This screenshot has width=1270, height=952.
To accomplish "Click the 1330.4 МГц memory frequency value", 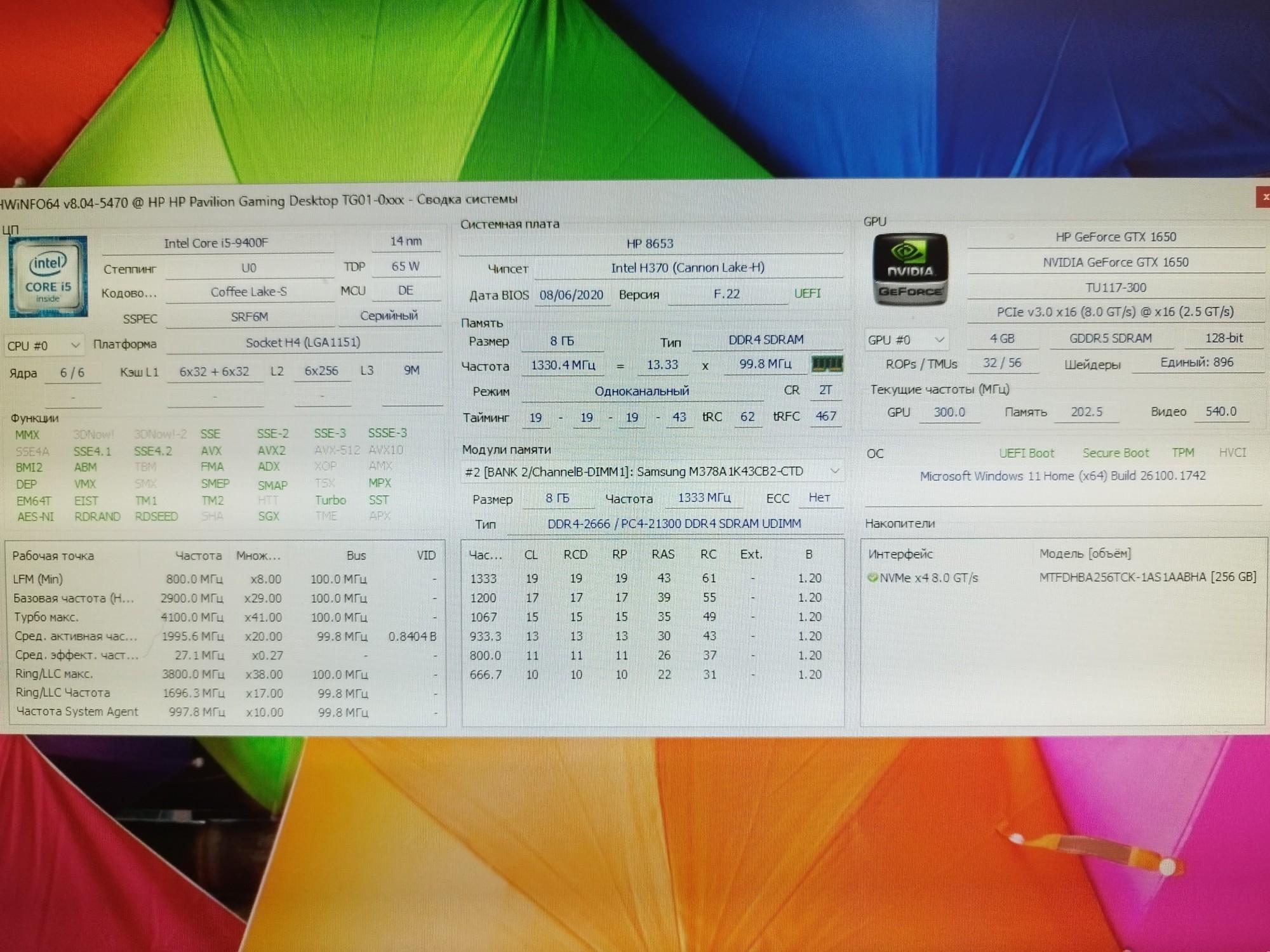I will click(x=564, y=366).
